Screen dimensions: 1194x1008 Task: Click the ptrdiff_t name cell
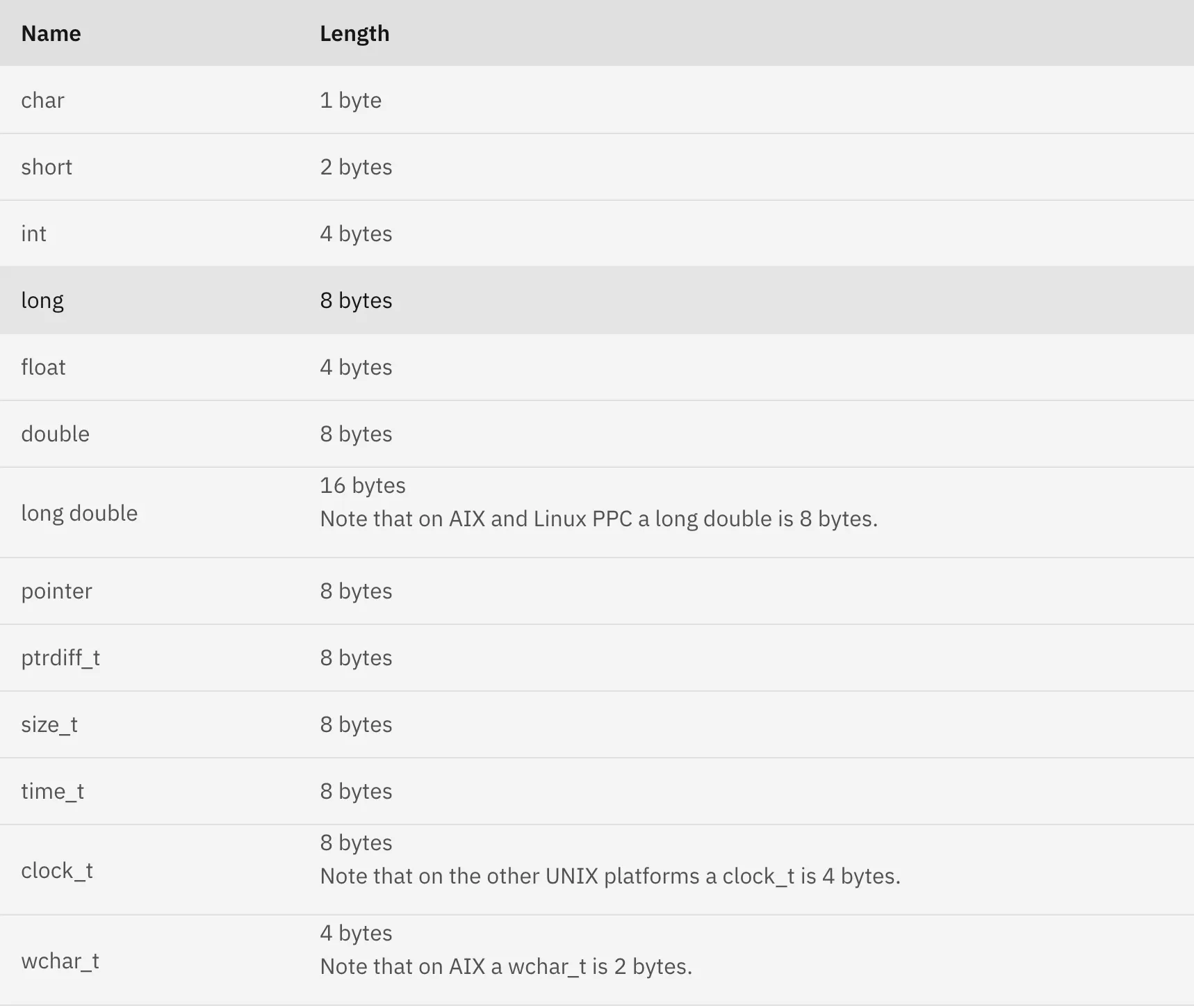(60, 658)
